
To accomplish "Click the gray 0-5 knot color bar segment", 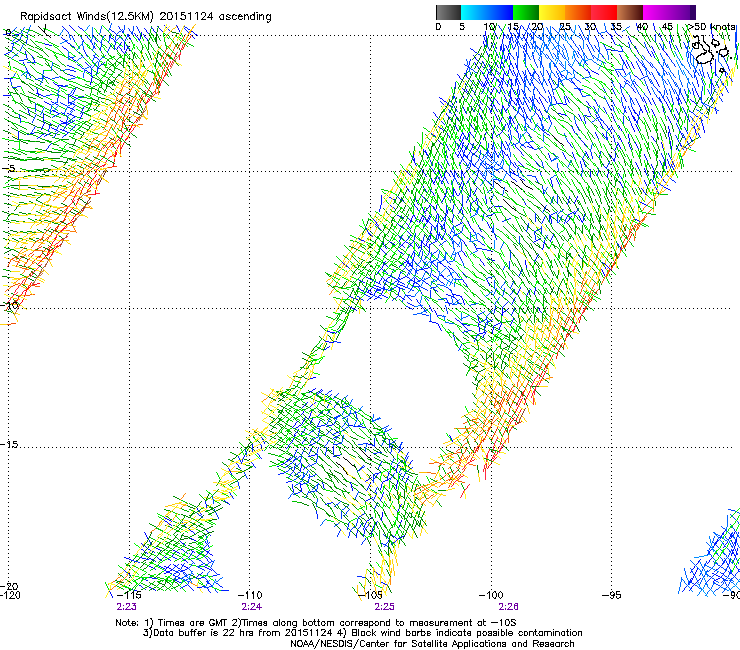I will [448, 12].
